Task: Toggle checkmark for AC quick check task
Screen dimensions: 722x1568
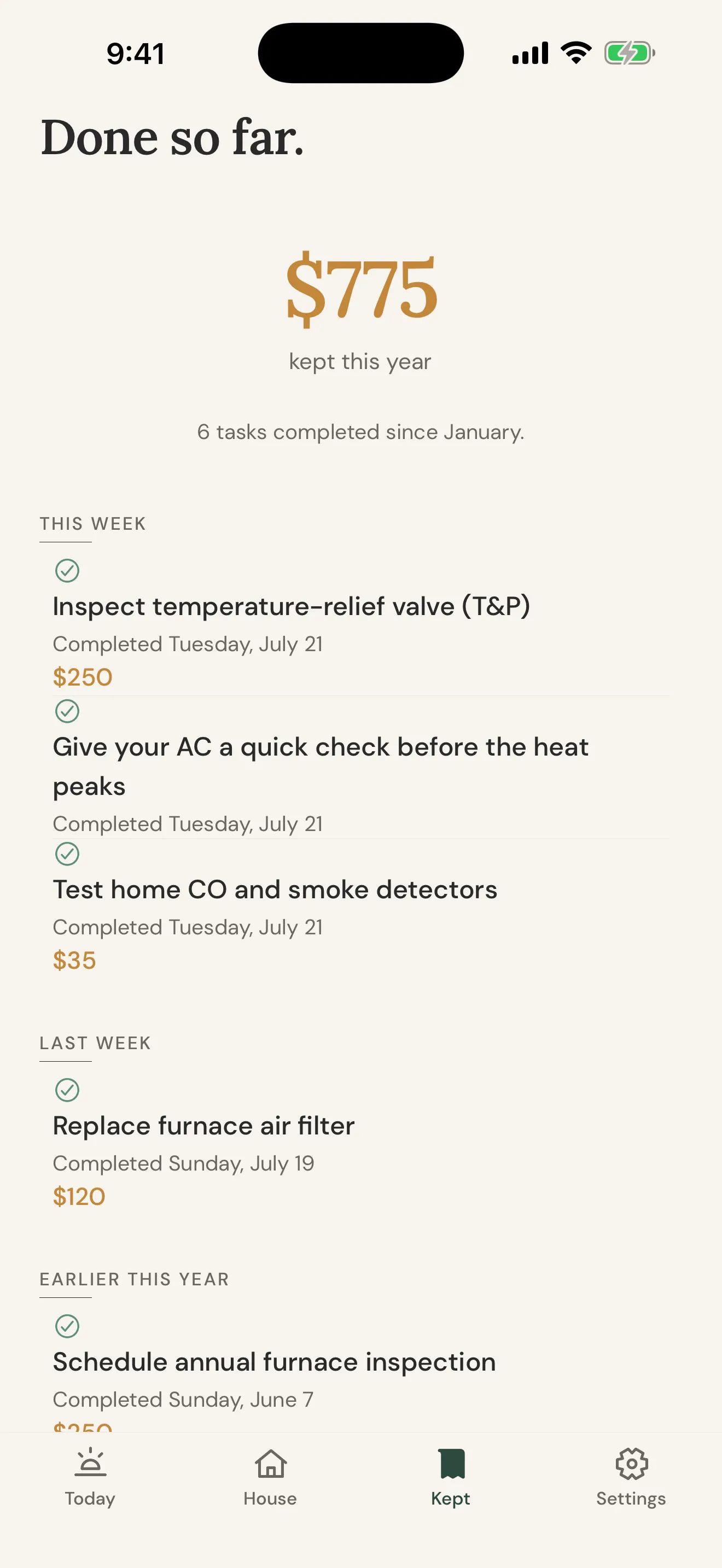Action: 67,711
